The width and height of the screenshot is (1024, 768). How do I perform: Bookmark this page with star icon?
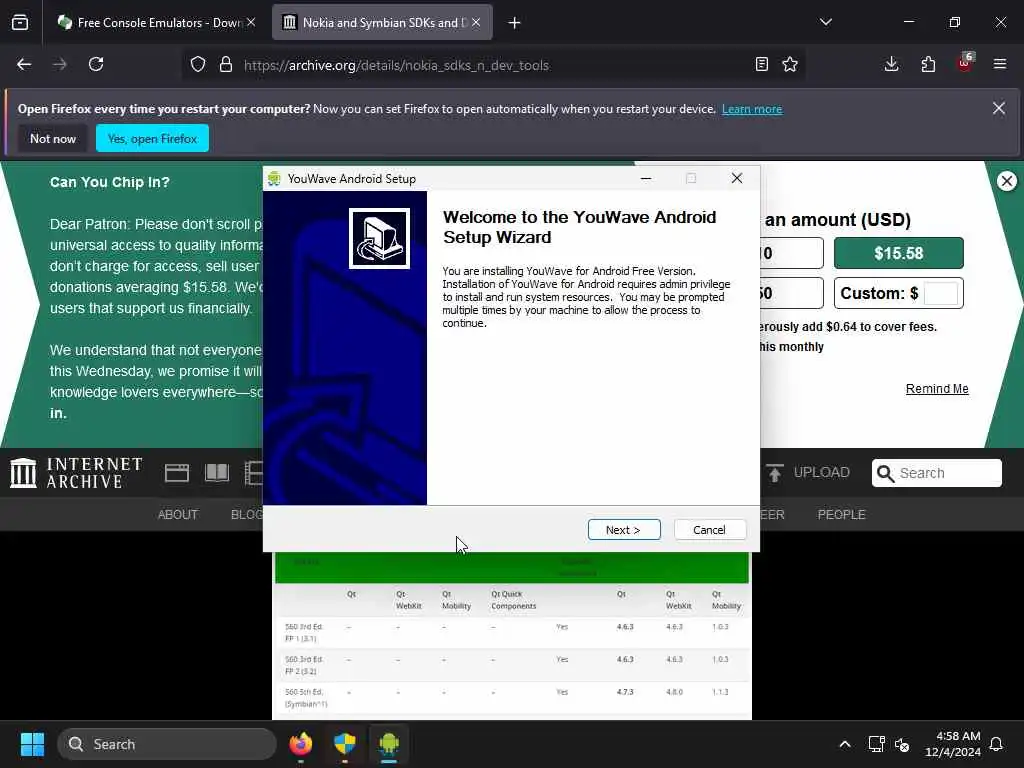(790, 65)
